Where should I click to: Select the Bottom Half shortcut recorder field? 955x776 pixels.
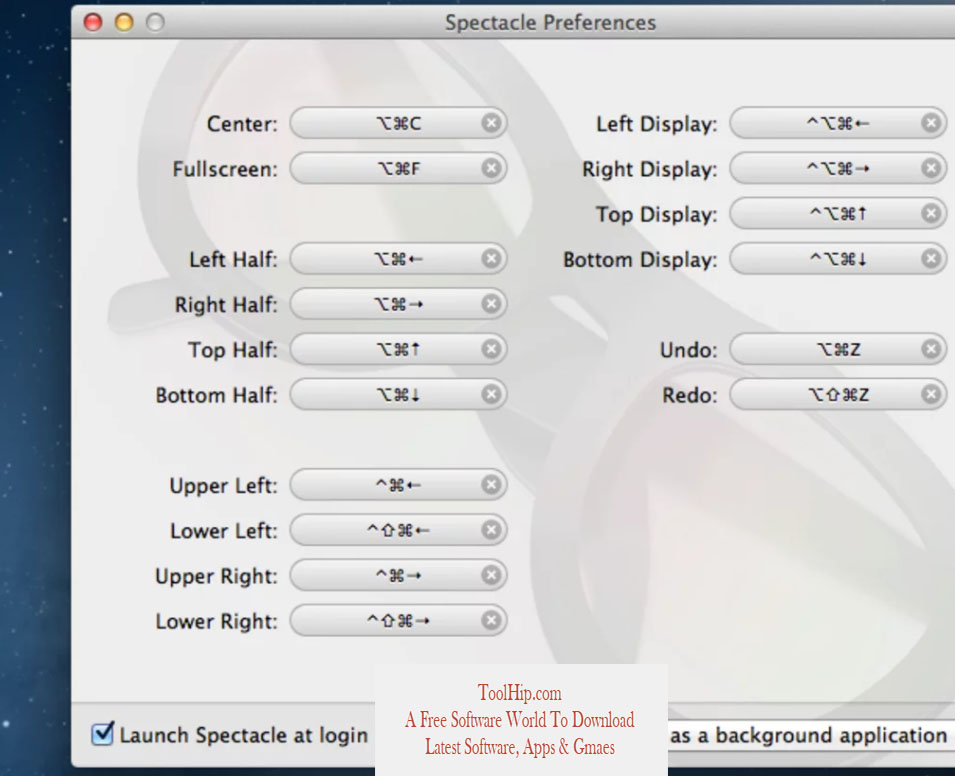(398, 395)
